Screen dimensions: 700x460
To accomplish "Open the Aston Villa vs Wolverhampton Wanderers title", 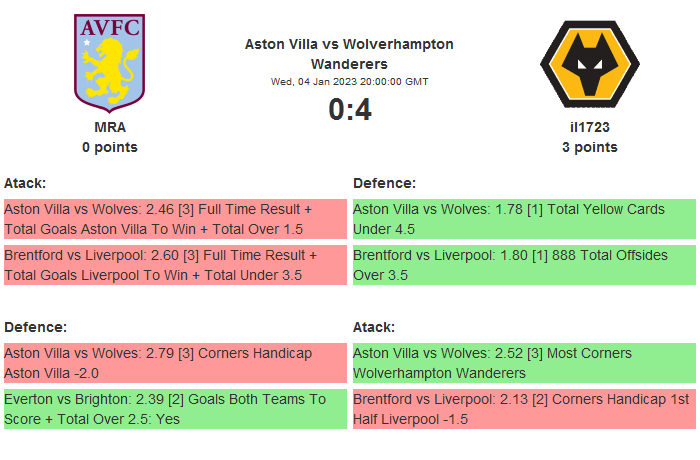I will [349, 53].
